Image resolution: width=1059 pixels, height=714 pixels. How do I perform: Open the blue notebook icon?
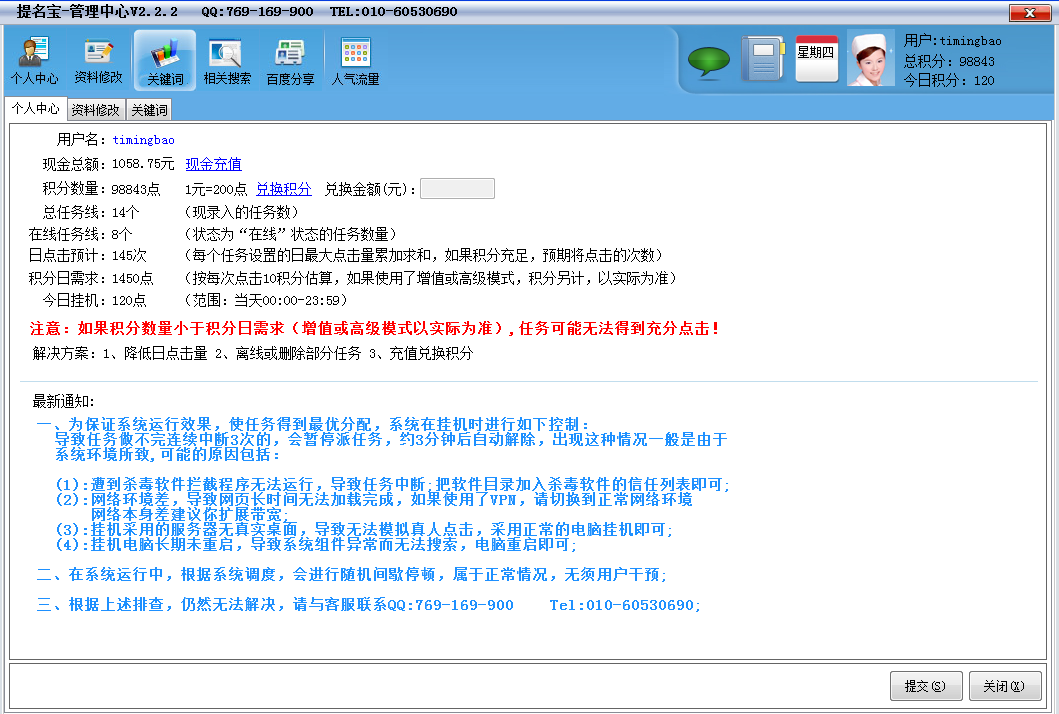click(x=762, y=59)
